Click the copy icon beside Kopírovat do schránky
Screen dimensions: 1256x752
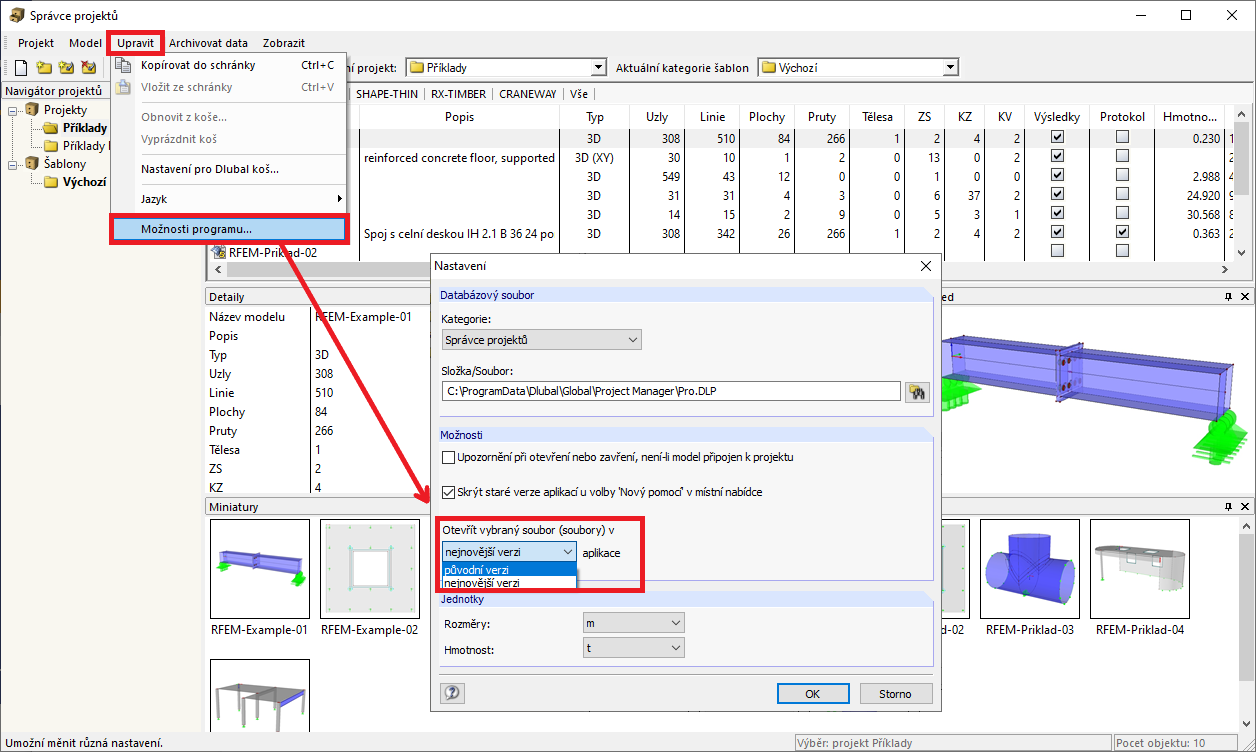click(122, 63)
